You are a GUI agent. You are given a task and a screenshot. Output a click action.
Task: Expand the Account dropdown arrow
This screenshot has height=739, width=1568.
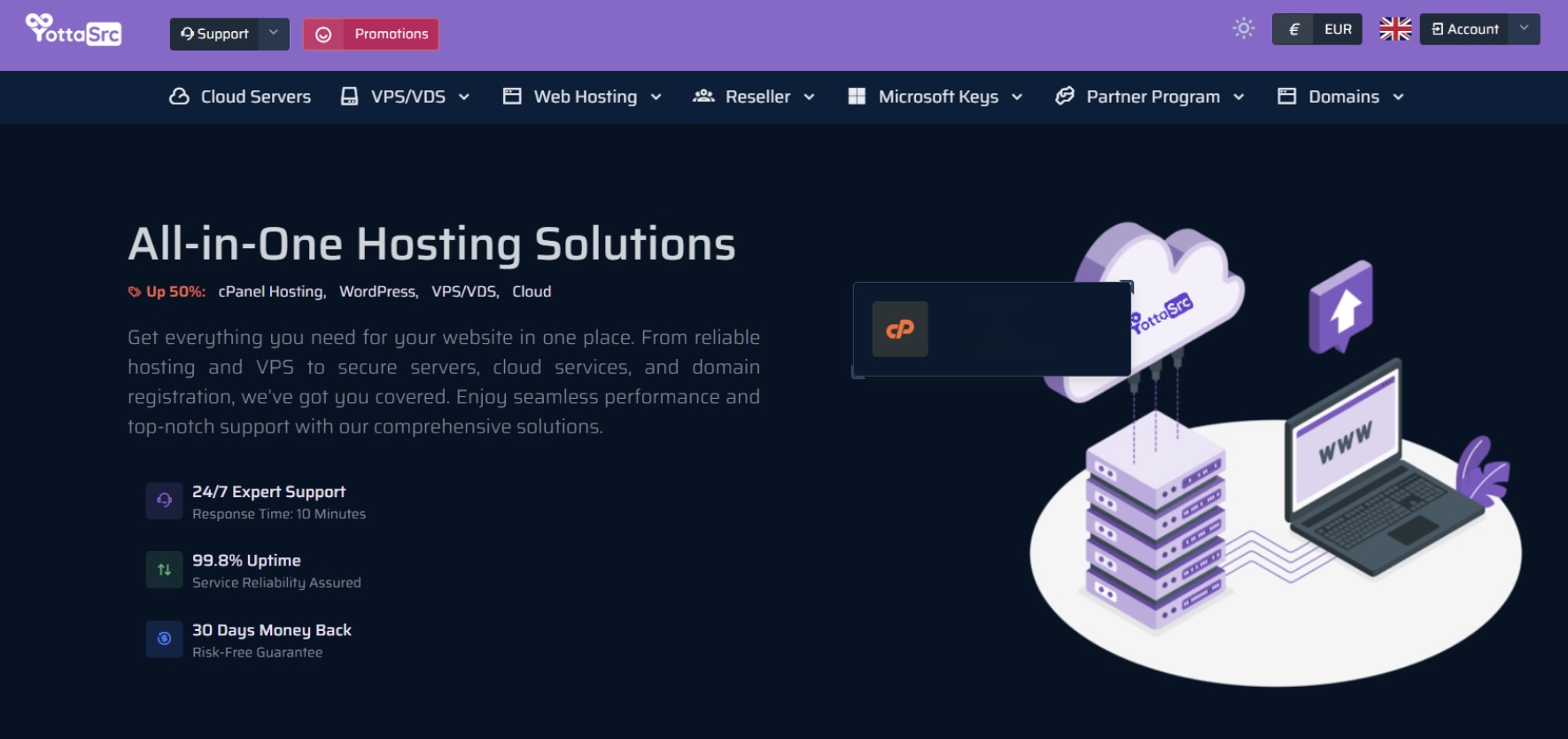pyautogui.click(x=1524, y=28)
